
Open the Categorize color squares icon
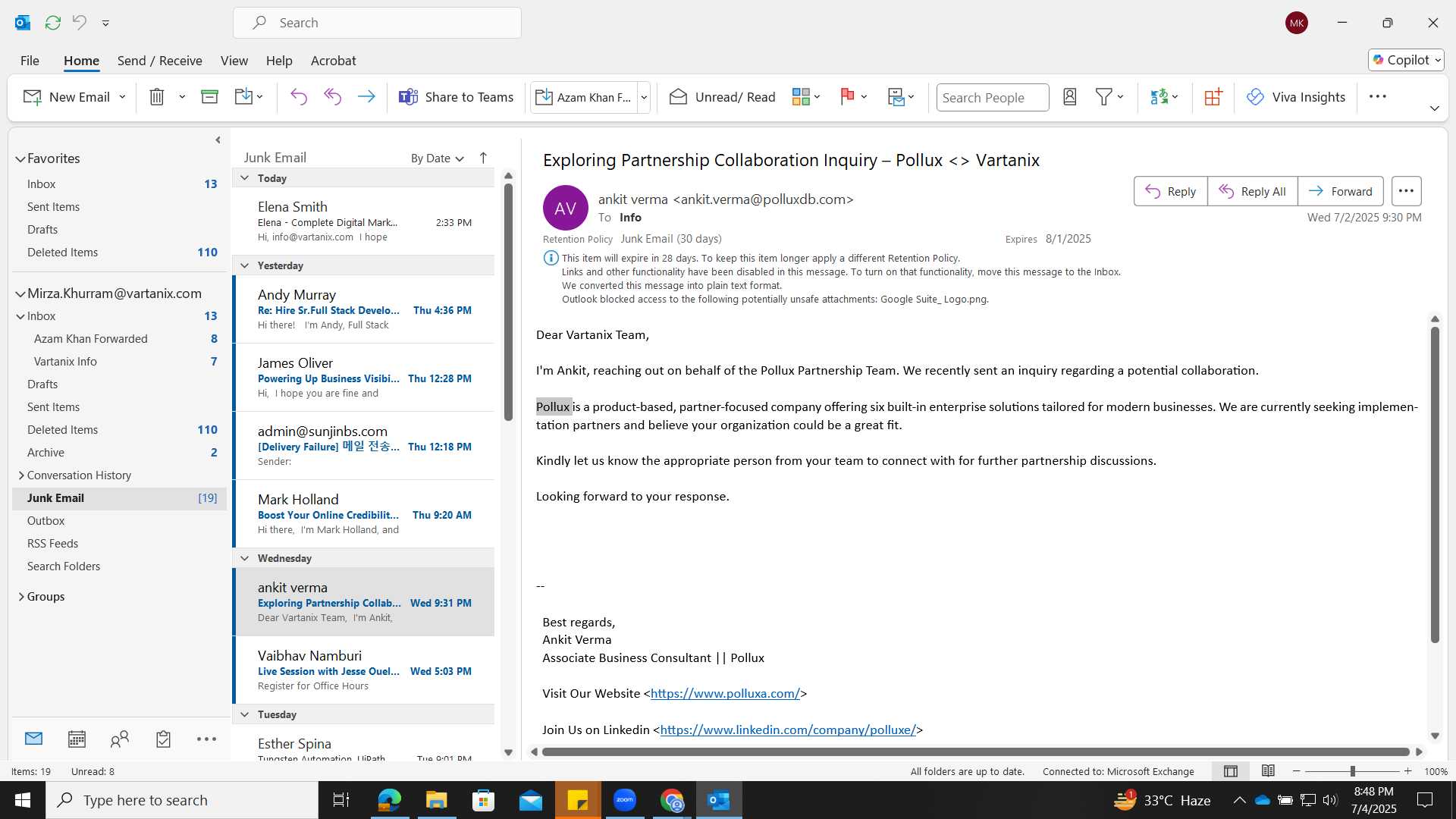click(x=801, y=97)
